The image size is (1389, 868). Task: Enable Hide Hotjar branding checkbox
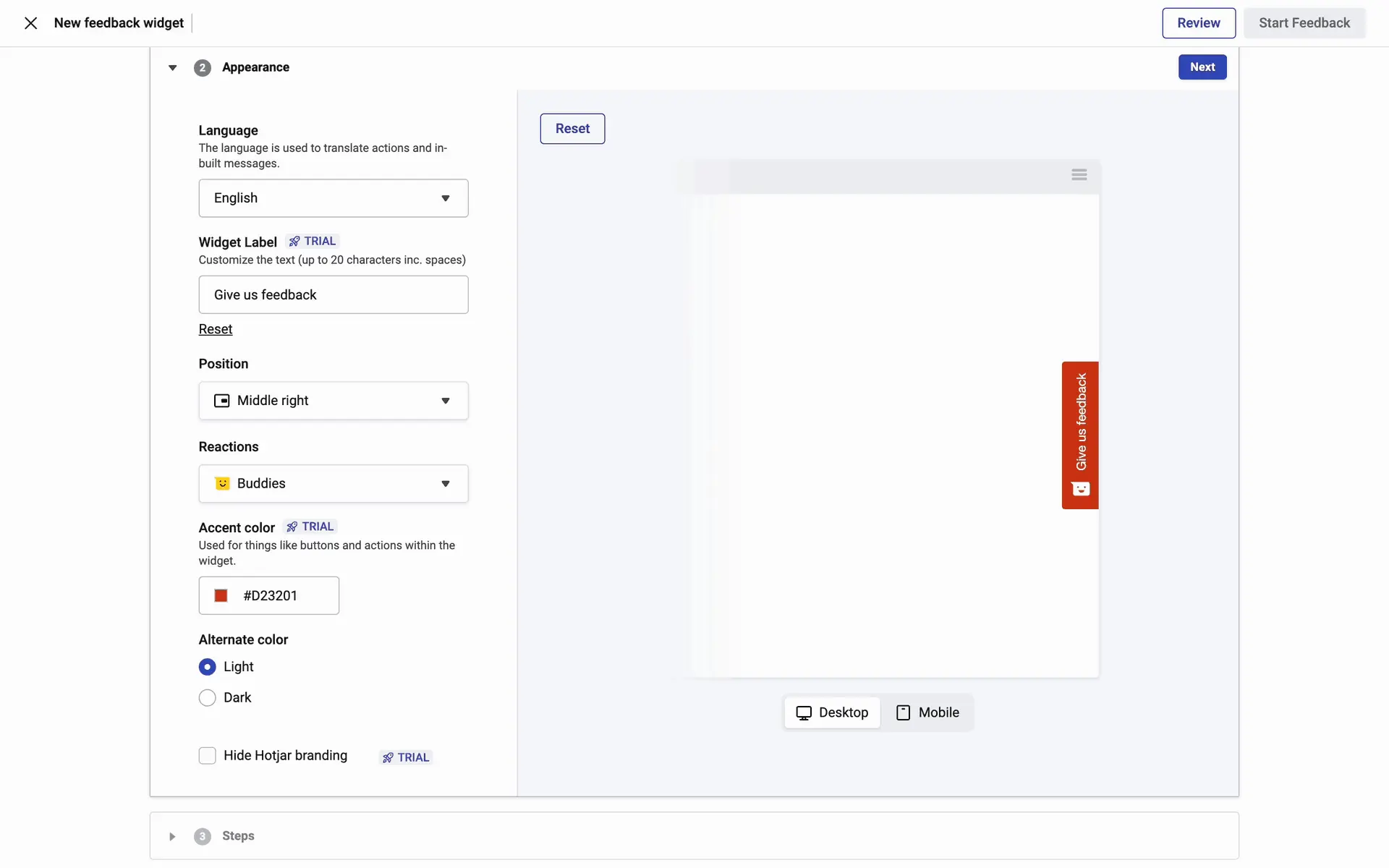[208, 756]
